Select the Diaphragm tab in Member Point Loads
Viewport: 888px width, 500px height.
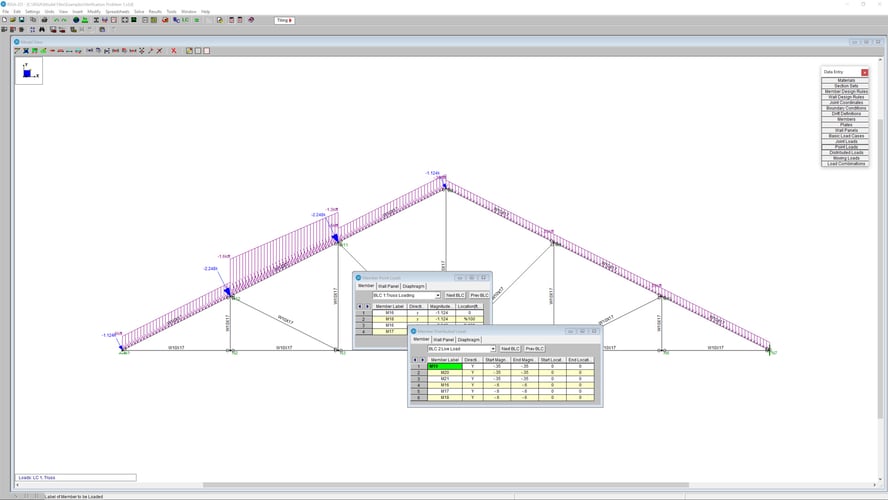click(413, 286)
